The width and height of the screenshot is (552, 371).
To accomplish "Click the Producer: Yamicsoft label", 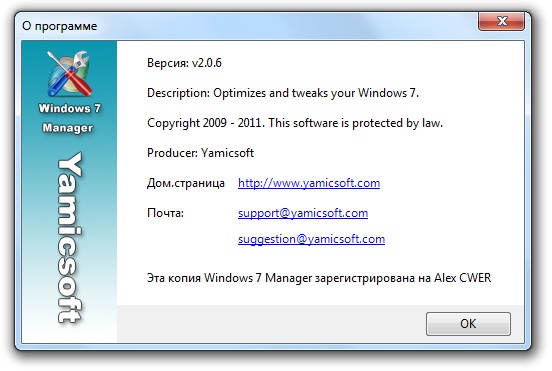I will click(x=200, y=153).
